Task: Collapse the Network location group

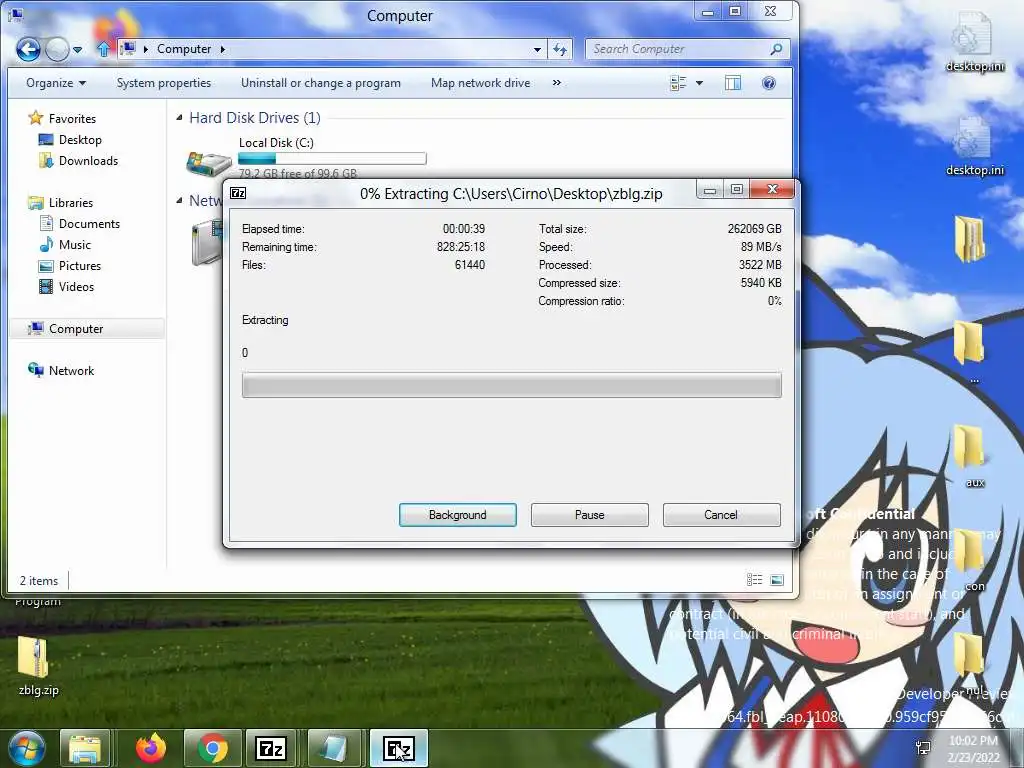Action: [179, 201]
